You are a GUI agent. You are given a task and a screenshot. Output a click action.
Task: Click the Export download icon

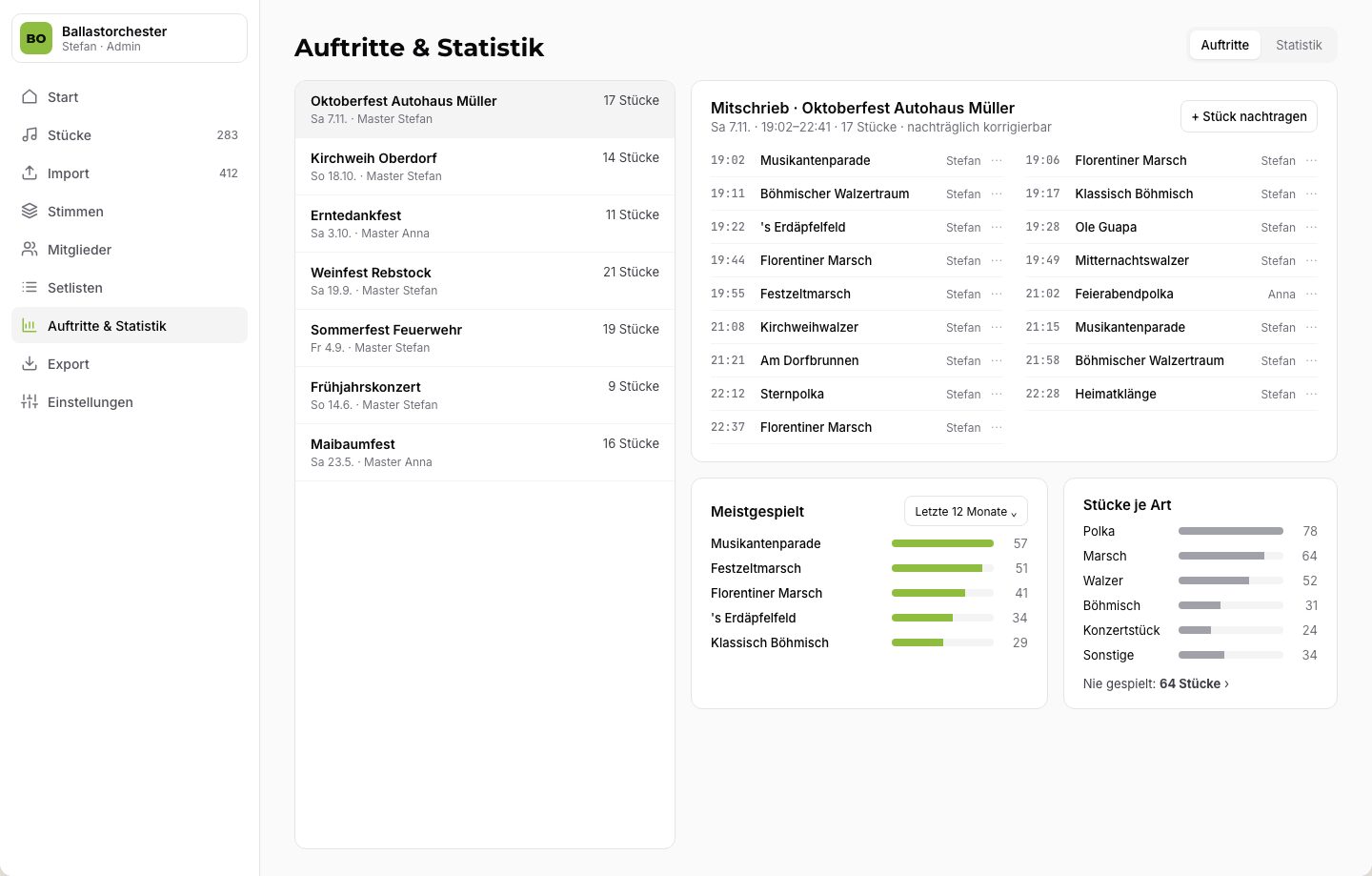pyautogui.click(x=30, y=363)
